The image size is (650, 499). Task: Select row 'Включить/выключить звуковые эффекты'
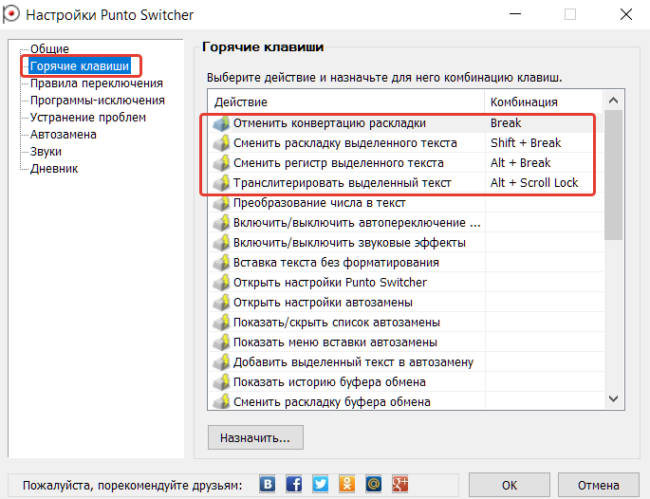(x=406, y=242)
